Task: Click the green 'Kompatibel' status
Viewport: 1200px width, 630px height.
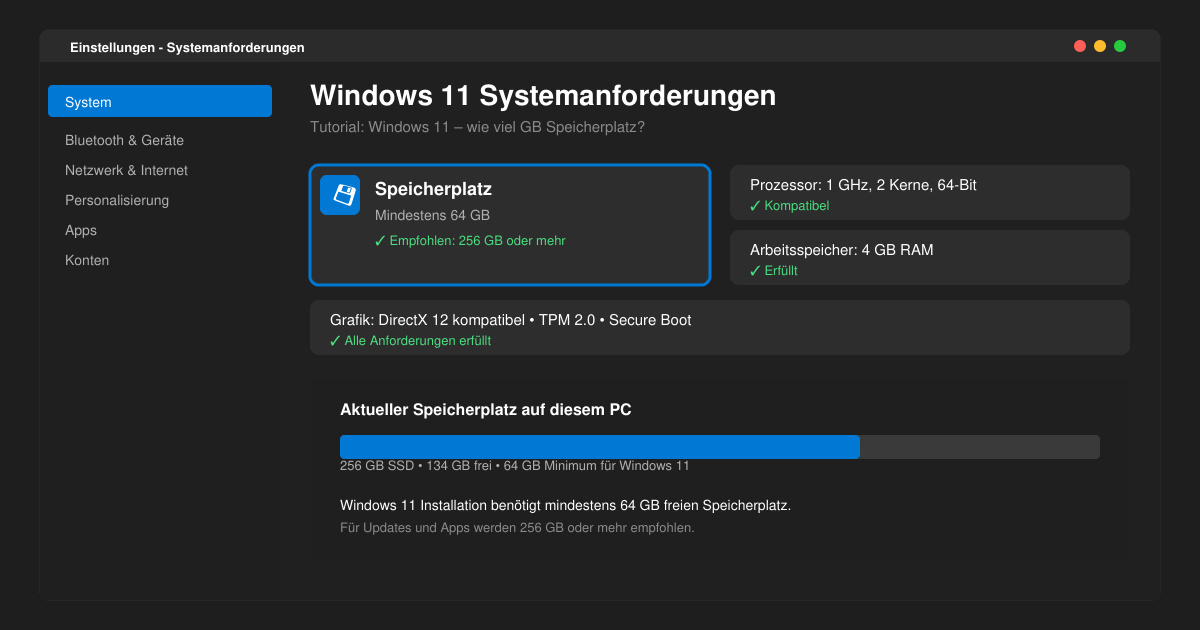Action: [789, 206]
